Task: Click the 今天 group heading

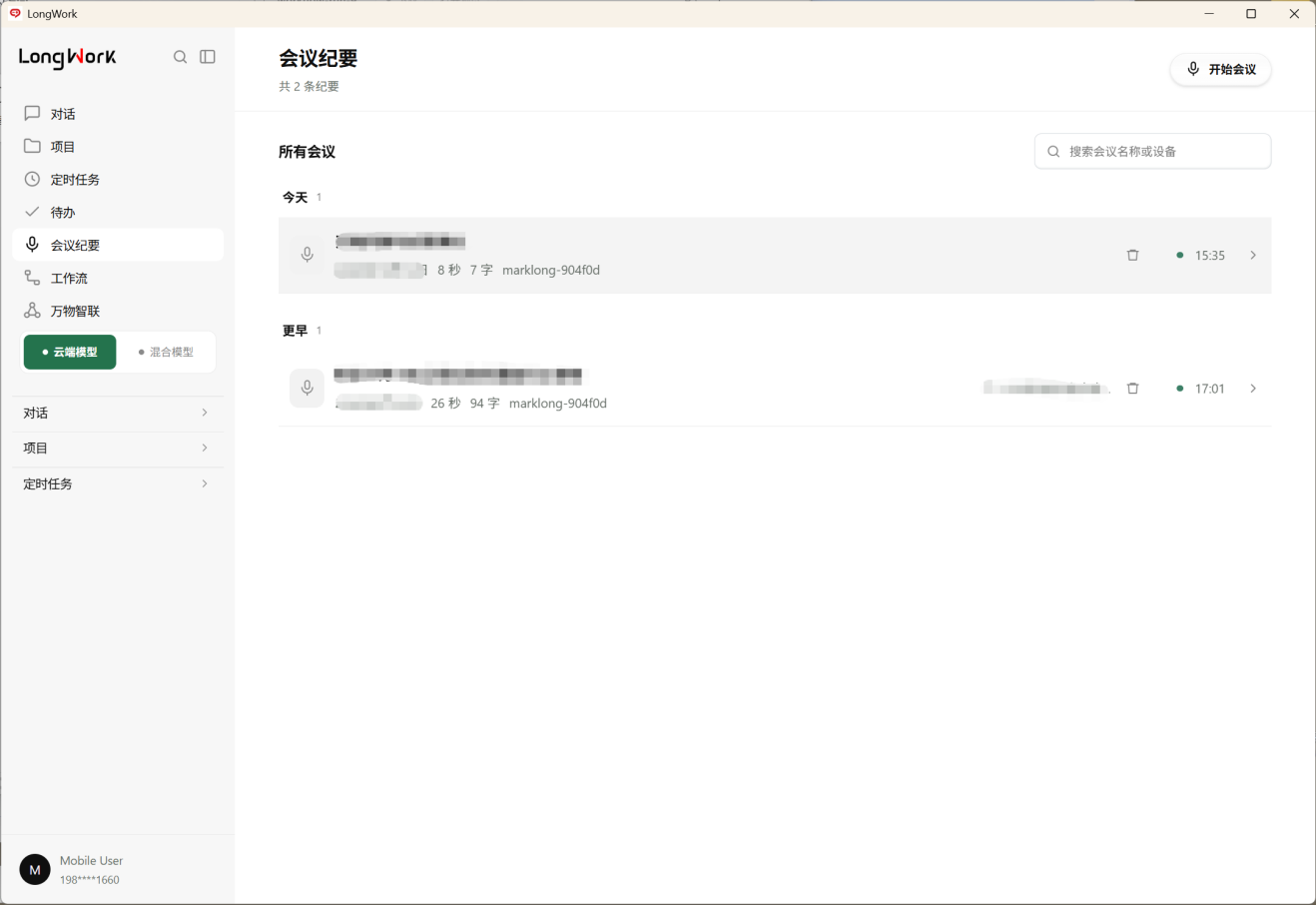Action: (295, 198)
